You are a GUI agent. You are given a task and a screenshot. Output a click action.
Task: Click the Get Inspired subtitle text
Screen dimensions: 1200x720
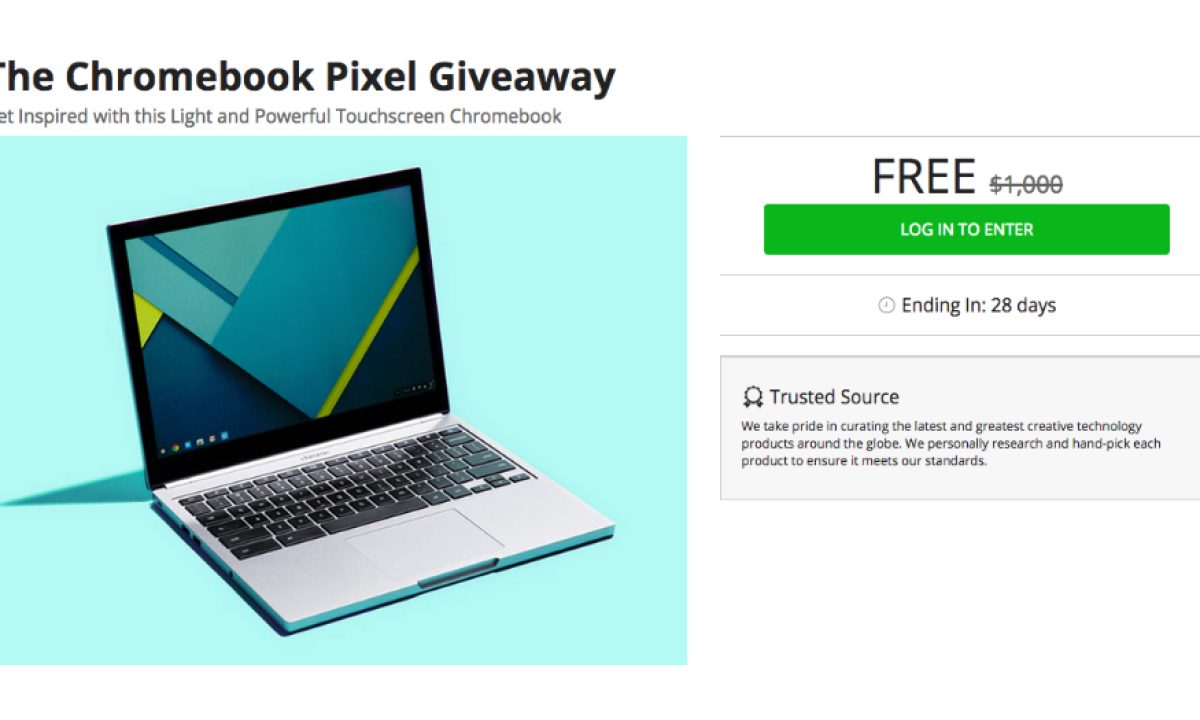pos(280,116)
